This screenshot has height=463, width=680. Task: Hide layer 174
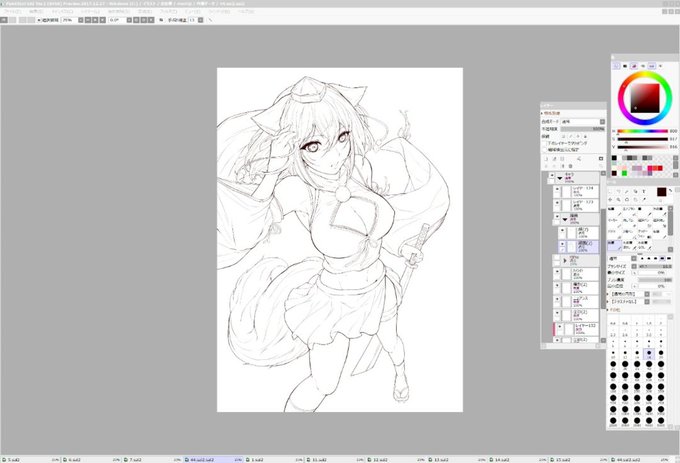point(557,189)
